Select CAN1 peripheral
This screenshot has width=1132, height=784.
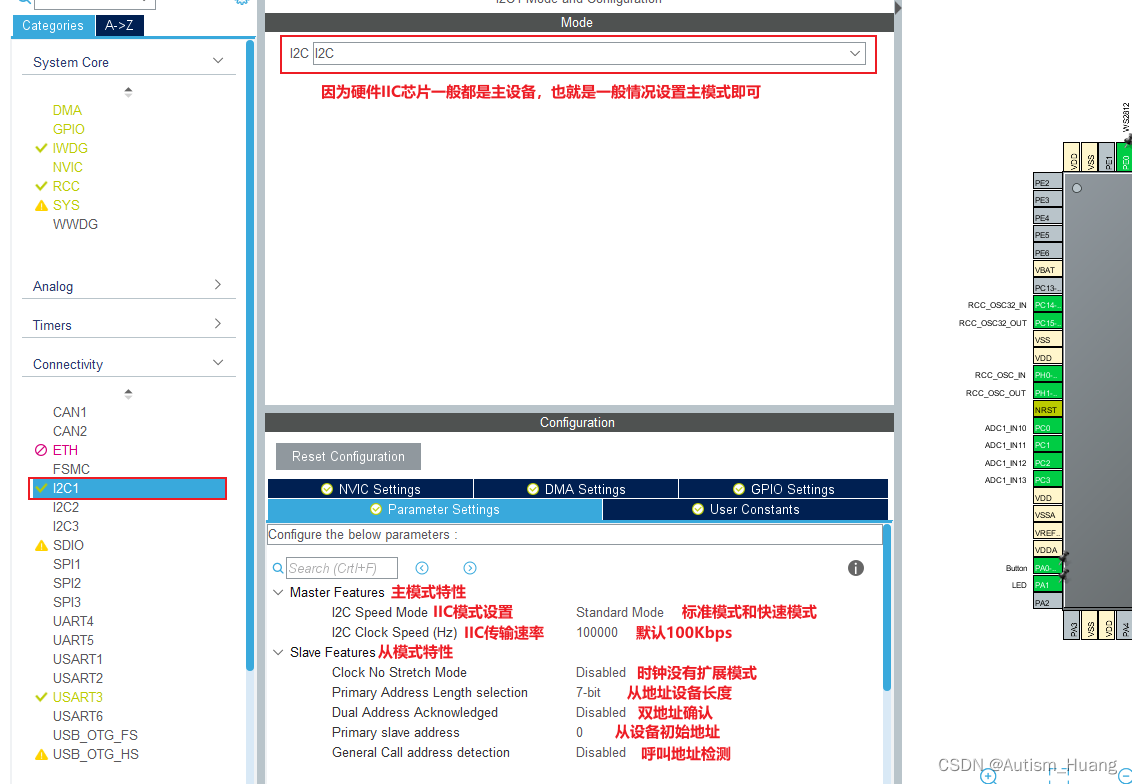69,412
